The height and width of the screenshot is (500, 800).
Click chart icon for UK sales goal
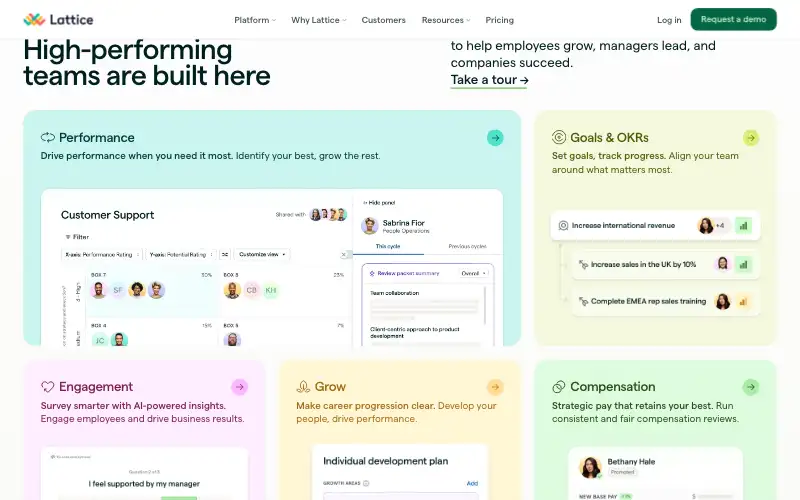[743, 264]
